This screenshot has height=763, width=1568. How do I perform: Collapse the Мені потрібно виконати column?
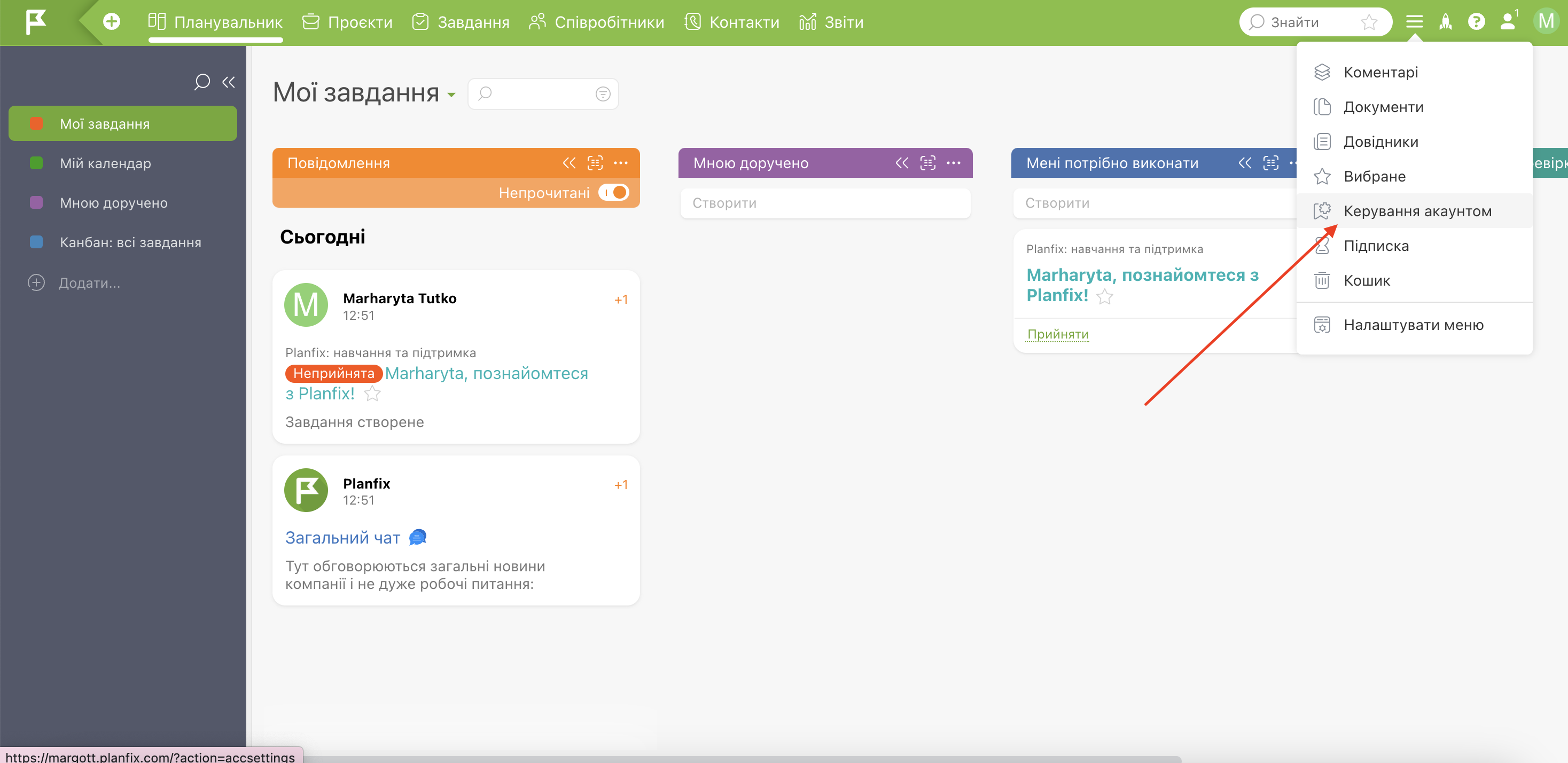click(x=1245, y=163)
